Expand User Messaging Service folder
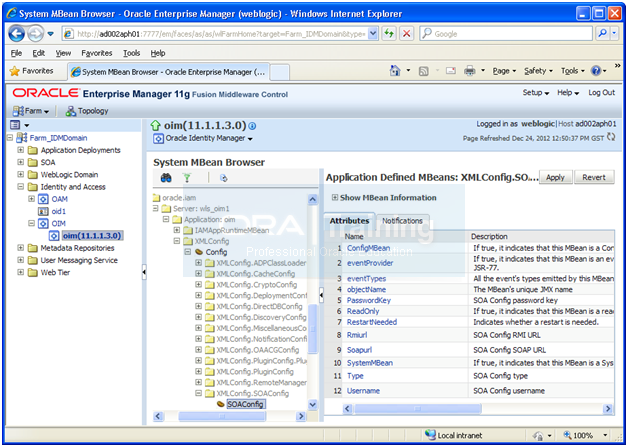 click(x=20, y=260)
